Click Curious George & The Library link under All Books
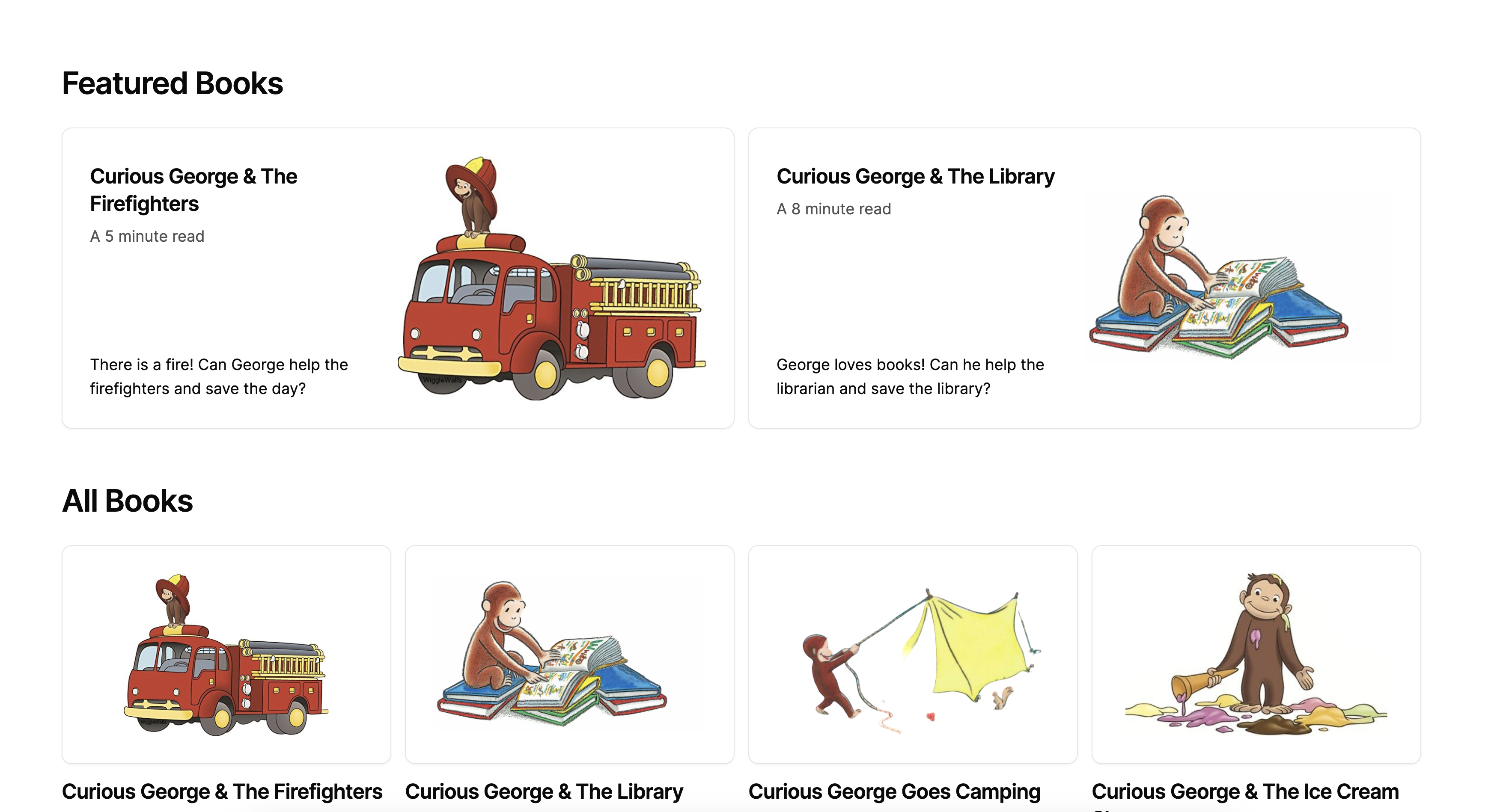 click(x=544, y=791)
